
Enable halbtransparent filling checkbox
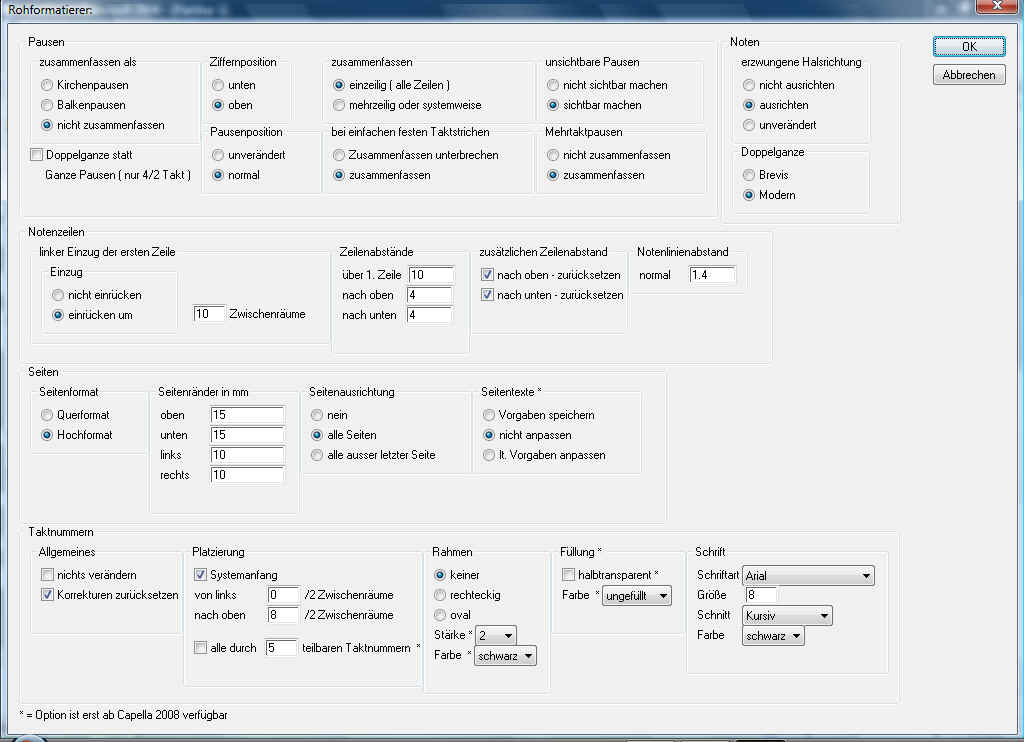click(569, 575)
